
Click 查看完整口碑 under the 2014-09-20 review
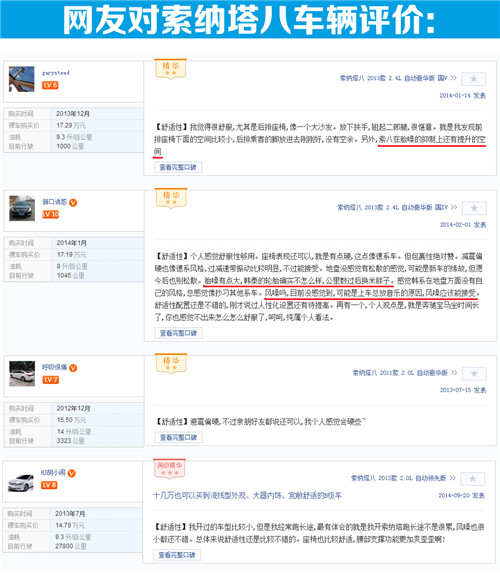click(177, 555)
